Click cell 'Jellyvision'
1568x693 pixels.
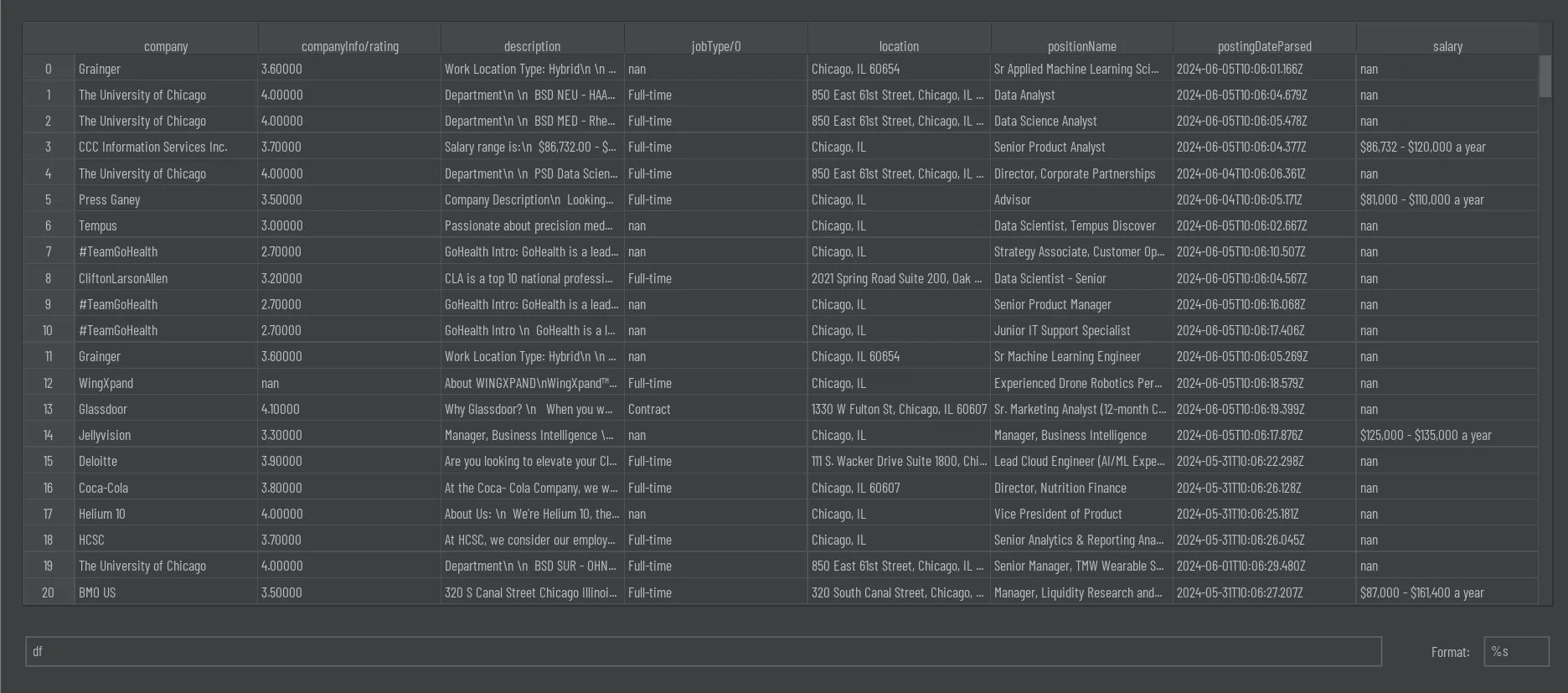[166, 435]
